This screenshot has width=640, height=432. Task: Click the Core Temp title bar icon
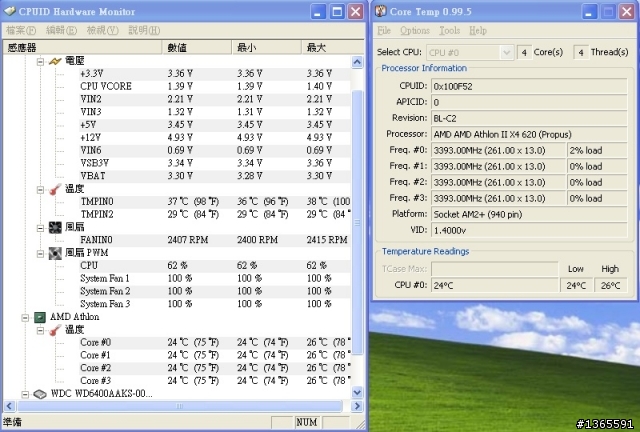click(x=380, y=11)
